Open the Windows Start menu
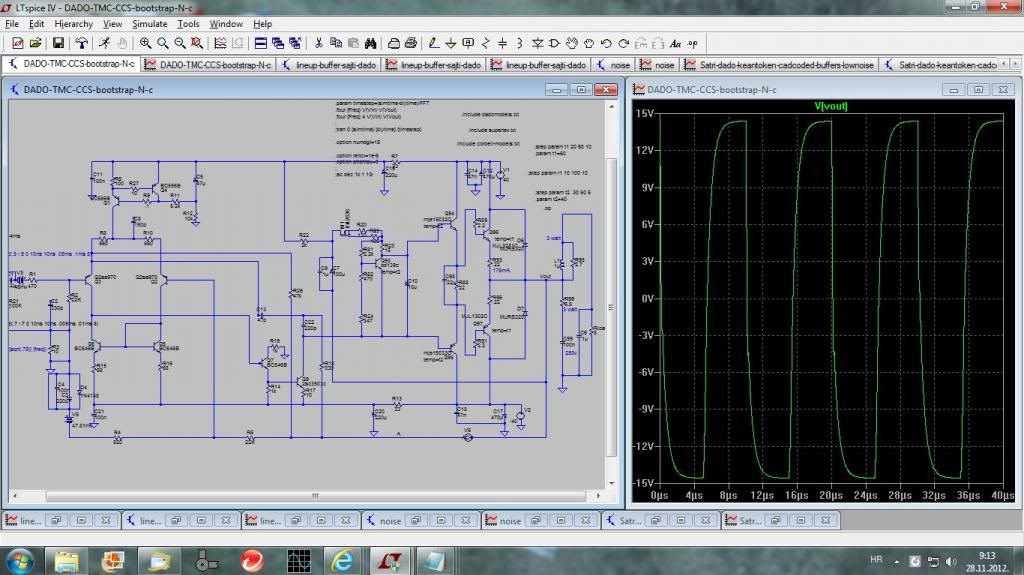The height and width of the screenshot is (575, 1024). pos(18,561)
